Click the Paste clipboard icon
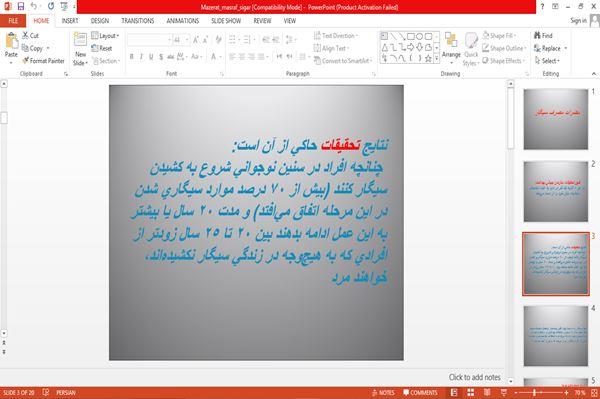600x399 pixels. pyautogui.click(x=11, y=41)
